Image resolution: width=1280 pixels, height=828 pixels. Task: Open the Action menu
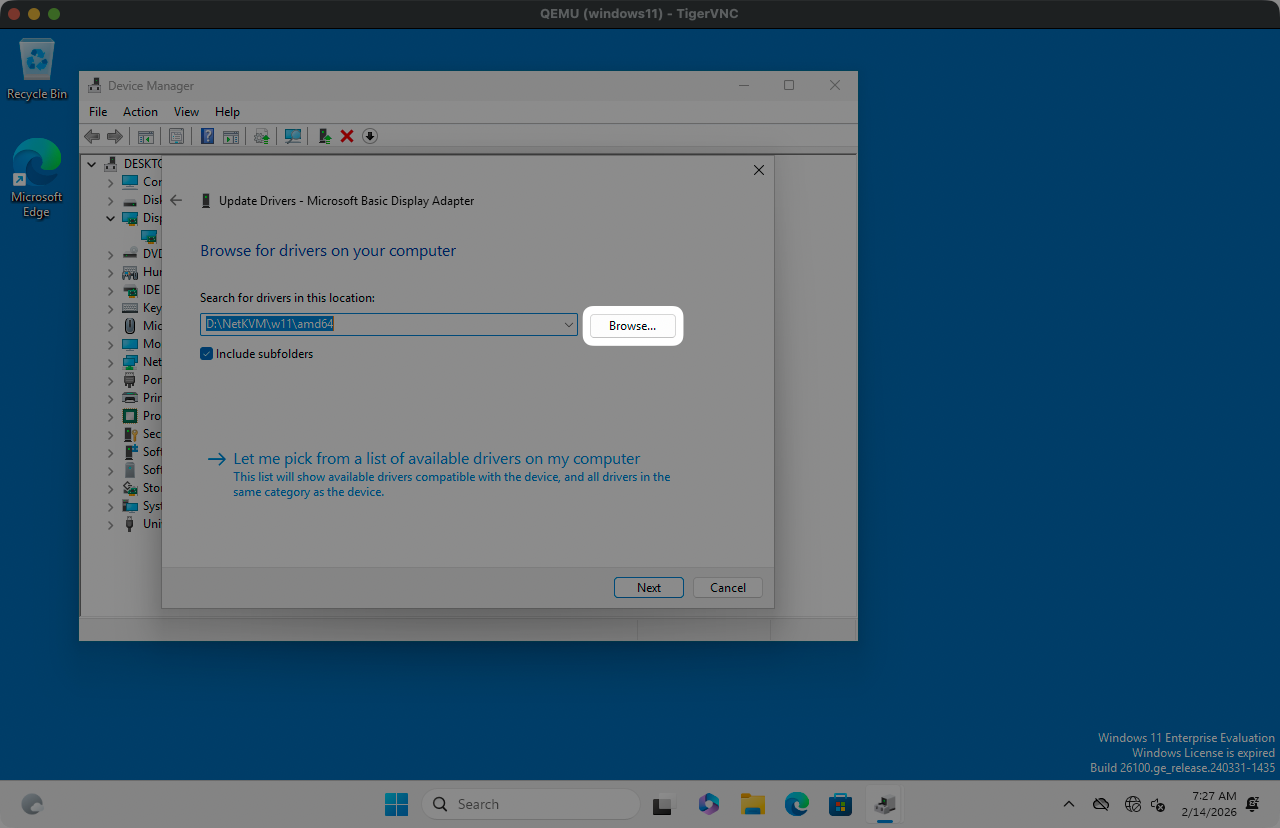click(140, 112)
